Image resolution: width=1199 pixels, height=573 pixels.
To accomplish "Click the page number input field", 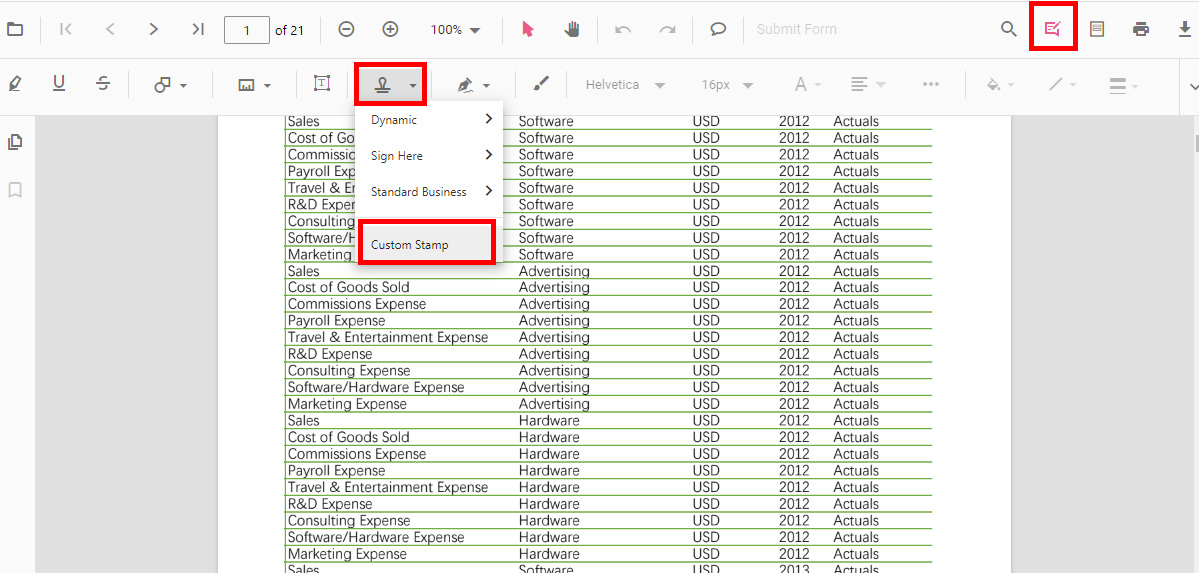I will pyautogui.click(x=247, y=30).
